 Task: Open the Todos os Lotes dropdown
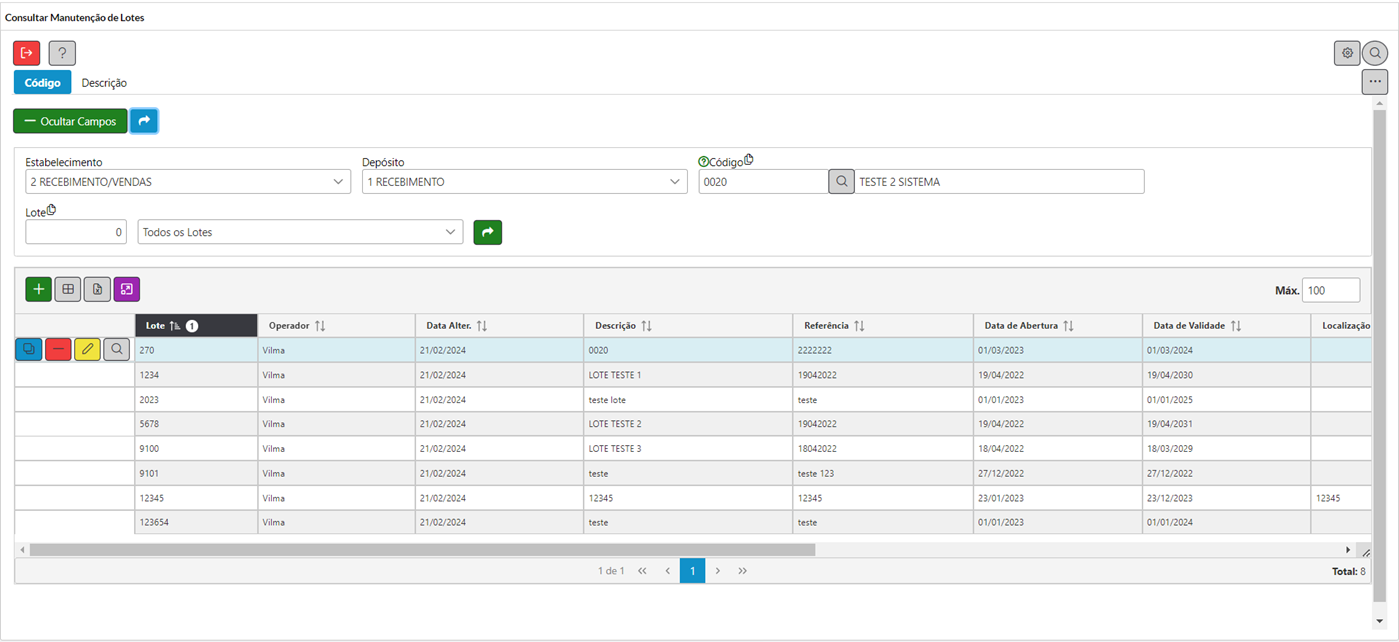(x=300, y=232)
